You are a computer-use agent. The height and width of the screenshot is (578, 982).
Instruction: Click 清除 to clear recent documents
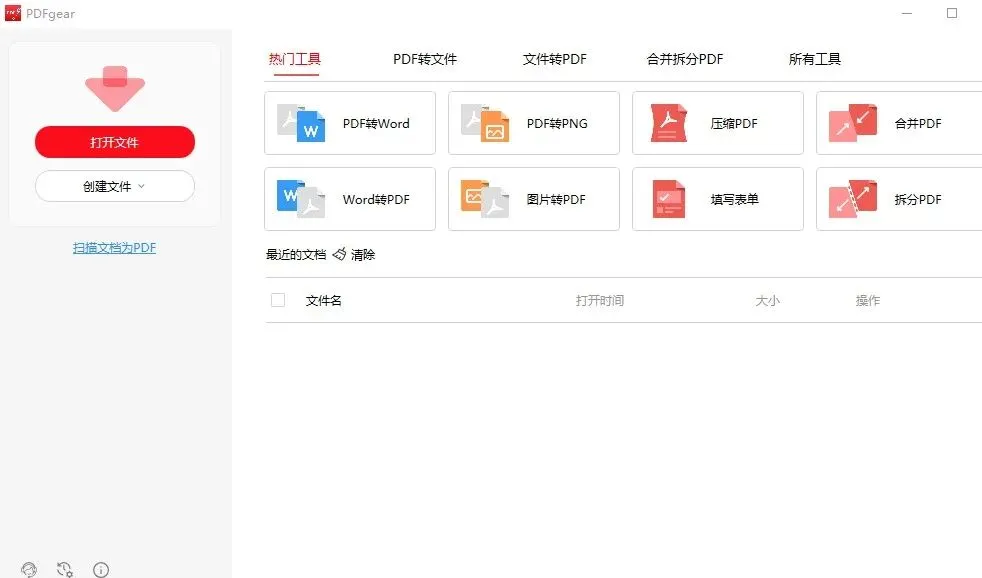click(x=363, y=255)
